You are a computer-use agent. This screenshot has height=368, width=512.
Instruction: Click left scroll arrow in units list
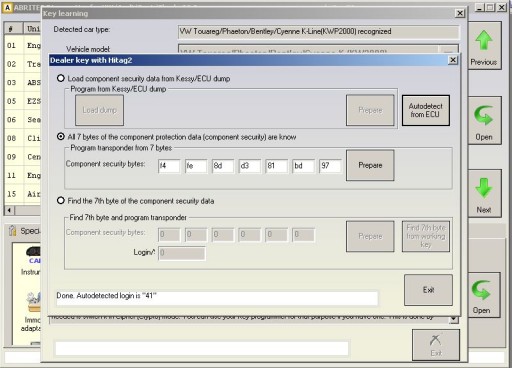pos(9,210)
